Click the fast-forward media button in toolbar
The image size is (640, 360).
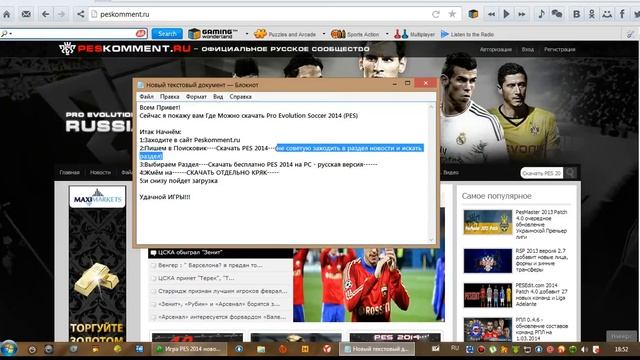pos(522,14)
